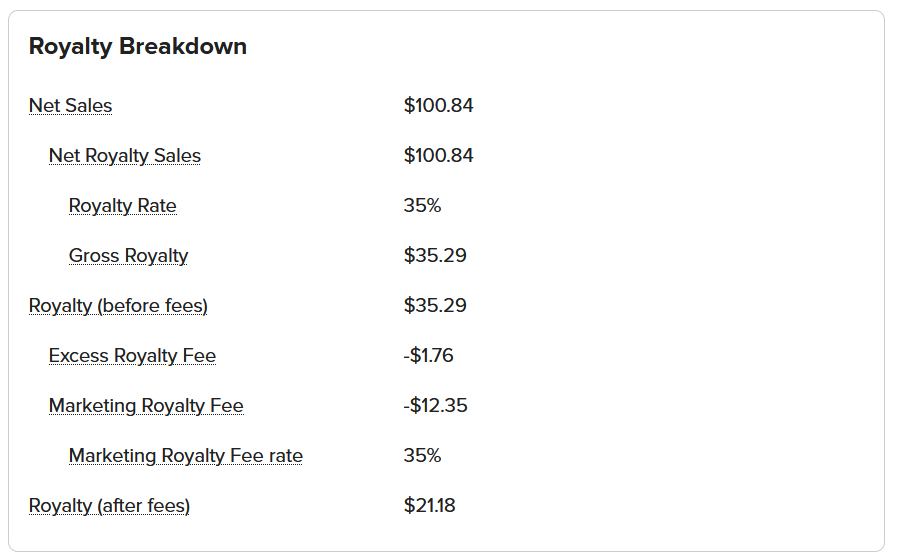Select Royalty before fees $35.29 value
The height and width of the screenshot is (560, 897).
pyautogui.click(x=435, y=305)
